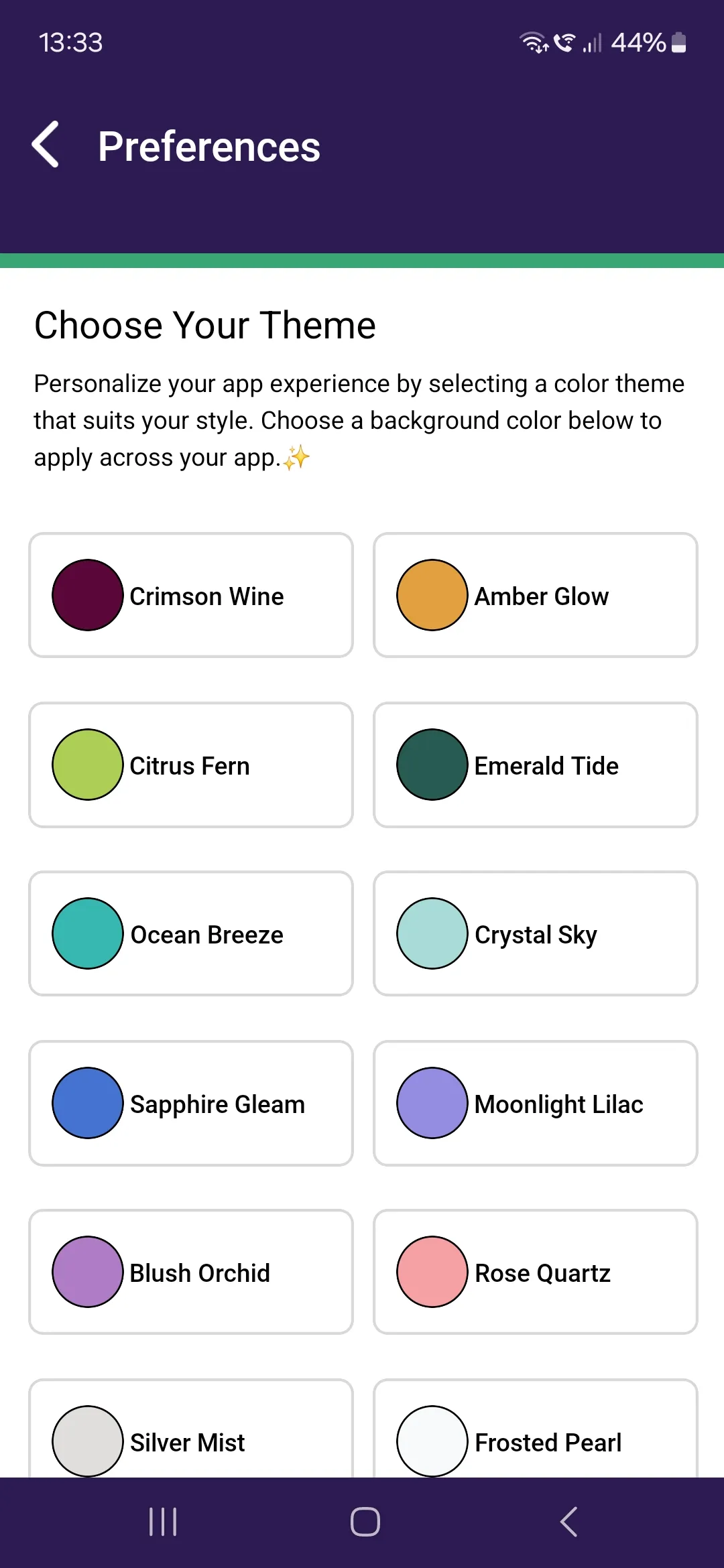The image size is (724, 1568).
Task: Apply the Silver Mist theme
Action: [191, 1428]
